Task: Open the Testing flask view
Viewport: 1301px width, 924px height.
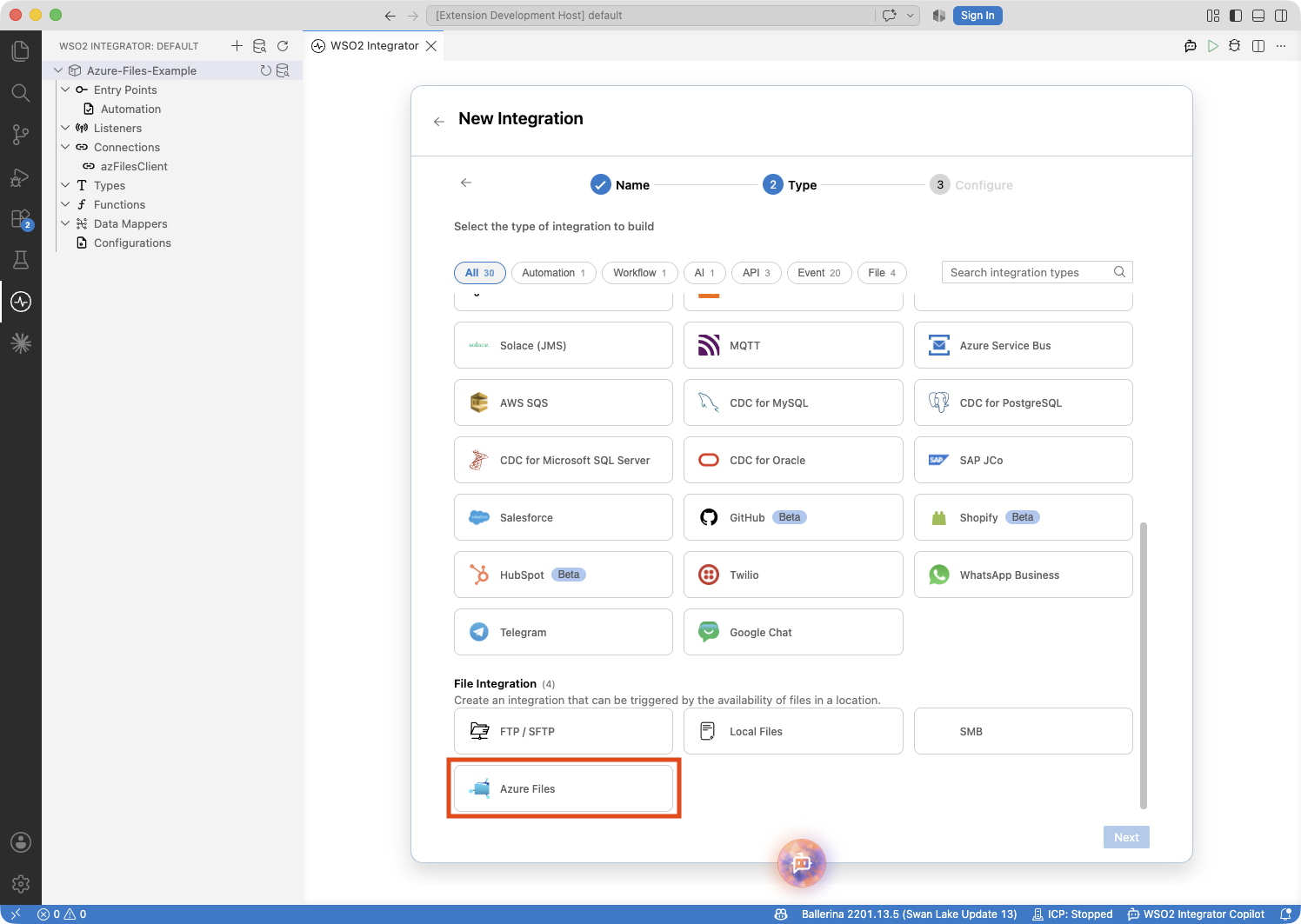Action: (21, 260)
